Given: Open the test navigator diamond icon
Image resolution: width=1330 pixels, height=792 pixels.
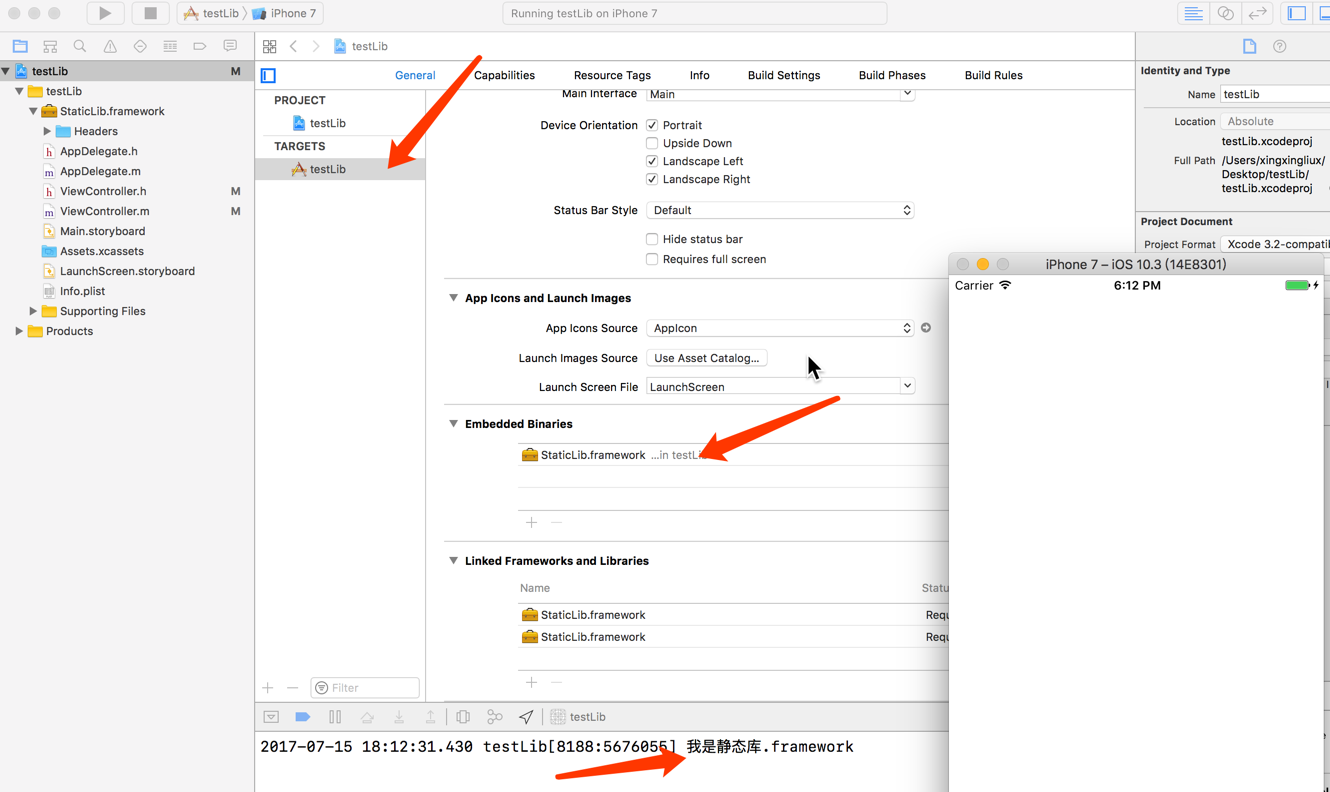Looking at the screenshot, I should pos(140,46).
